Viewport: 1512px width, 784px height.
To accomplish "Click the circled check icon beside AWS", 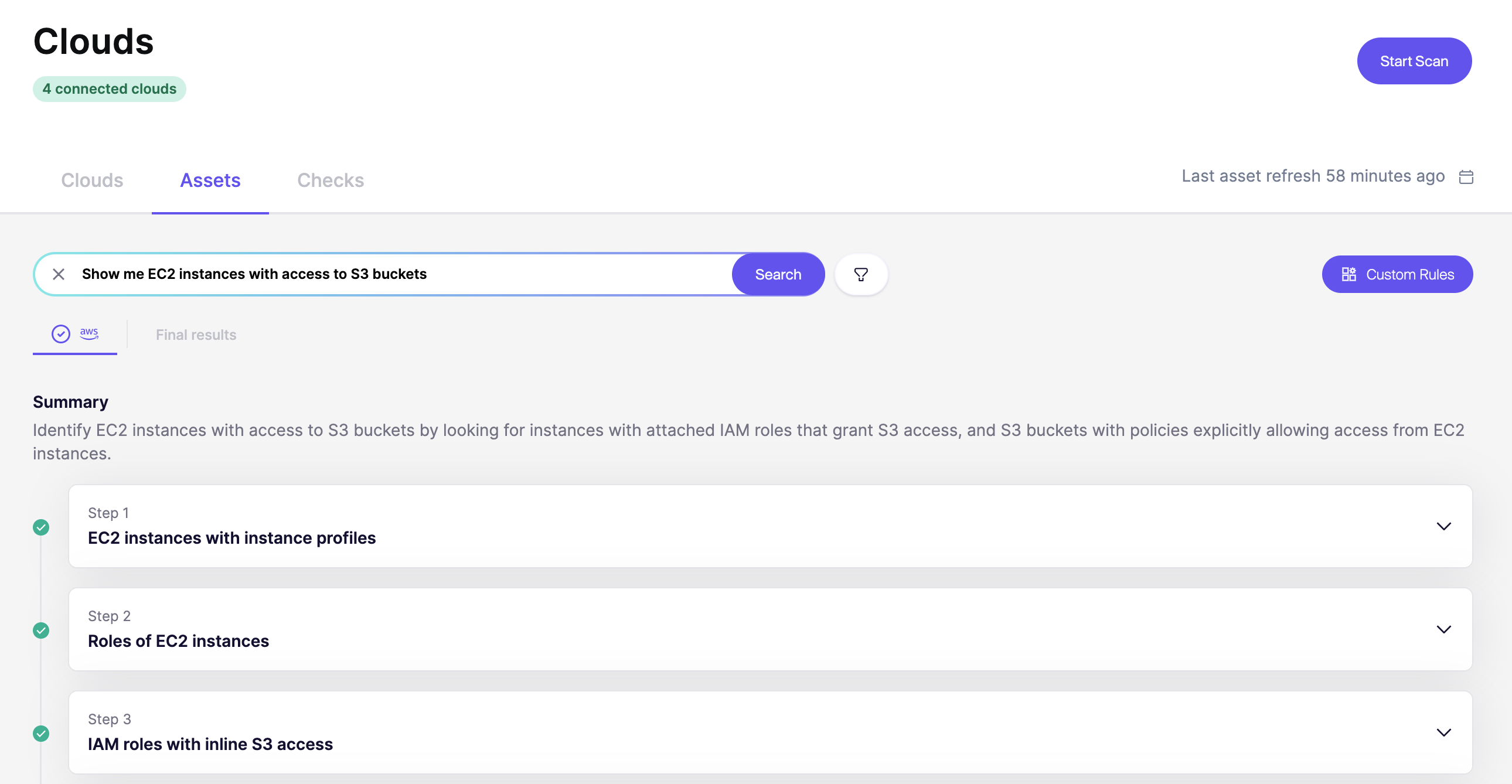I will coord(61,334).
